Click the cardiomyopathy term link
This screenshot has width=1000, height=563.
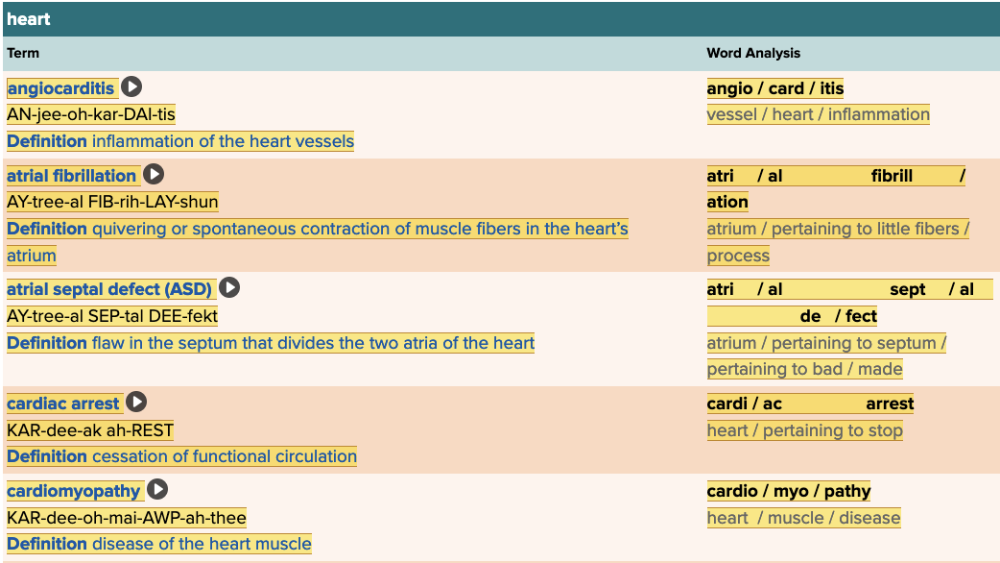coord(74,492)
